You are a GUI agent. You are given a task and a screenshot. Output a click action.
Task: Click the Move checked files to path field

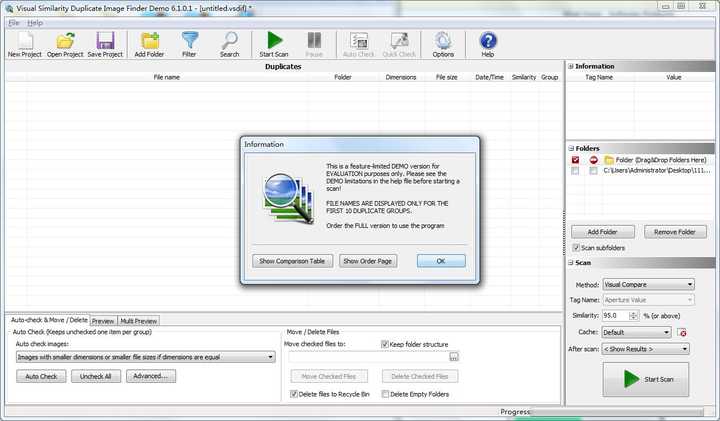369,357
